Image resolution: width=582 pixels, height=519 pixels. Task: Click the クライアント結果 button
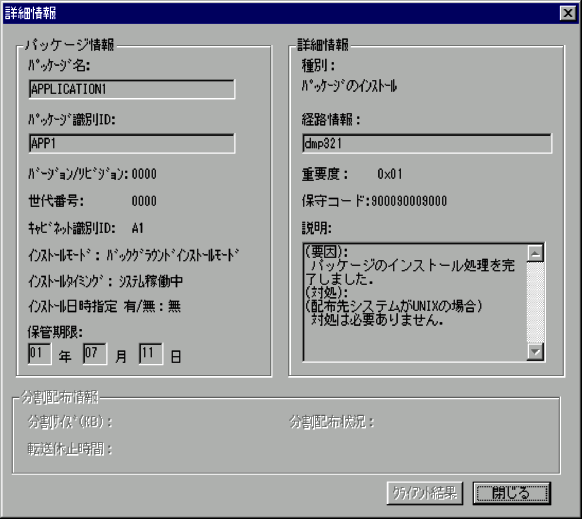coord(425,493)
